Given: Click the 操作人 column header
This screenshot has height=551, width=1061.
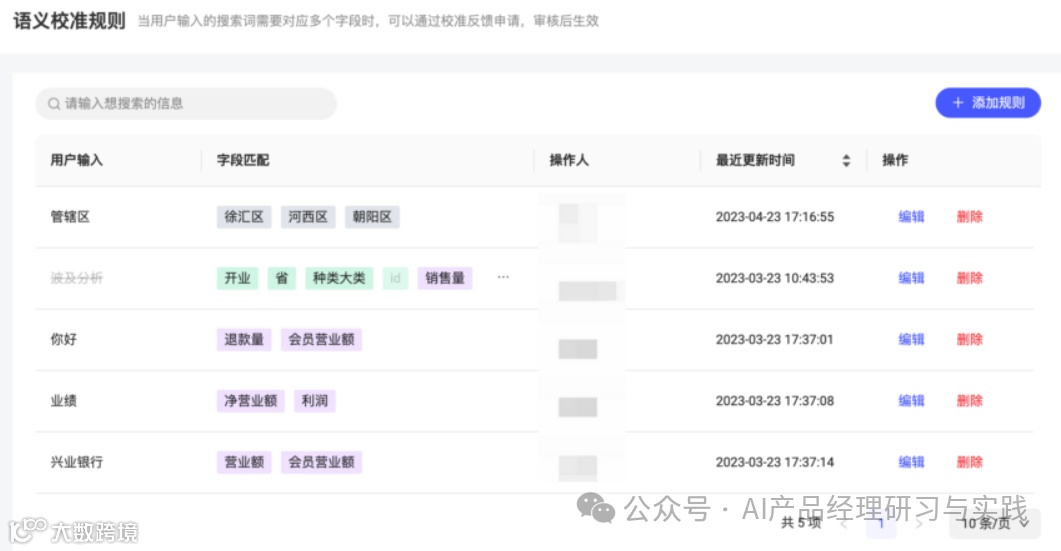Looking at the screenshot, I should pyautogui.click(x=569, y=160).
